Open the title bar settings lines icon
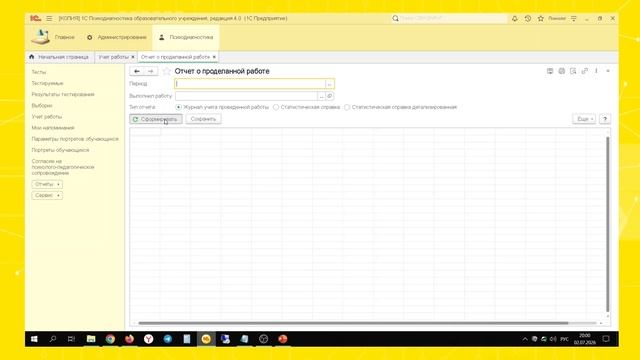 click(574, 18)
